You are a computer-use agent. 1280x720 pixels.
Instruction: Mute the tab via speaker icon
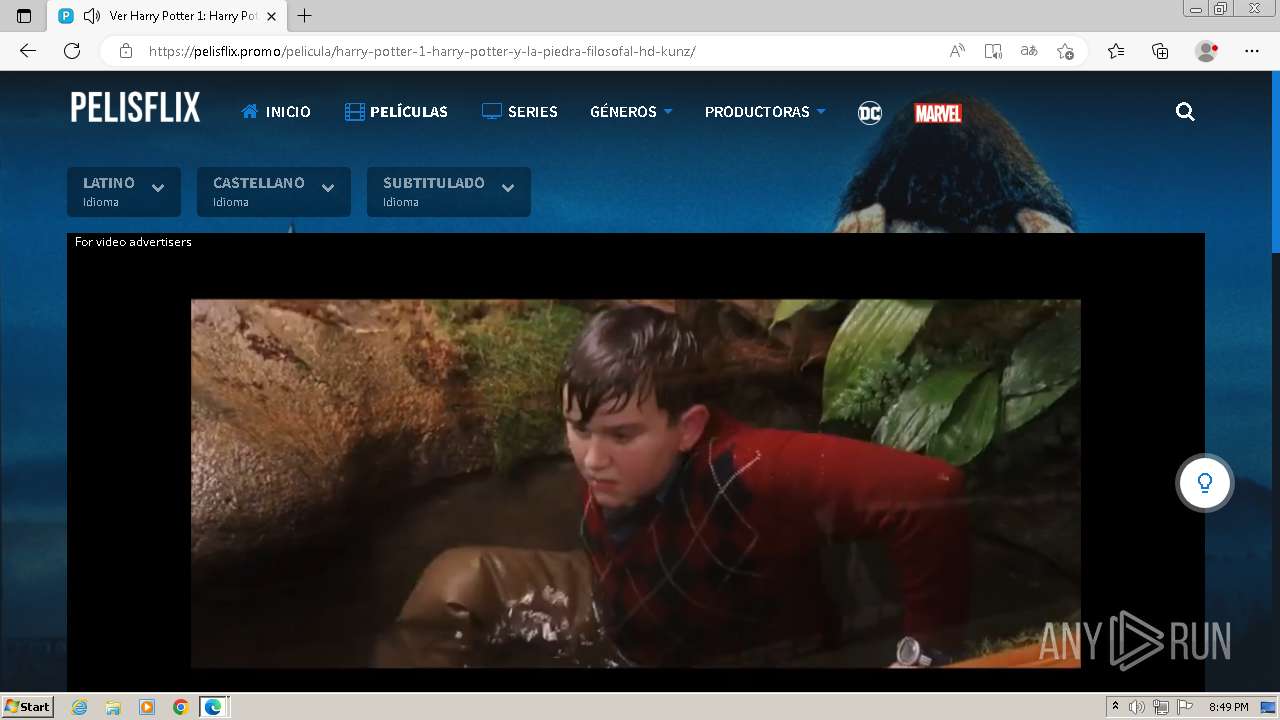92,16
